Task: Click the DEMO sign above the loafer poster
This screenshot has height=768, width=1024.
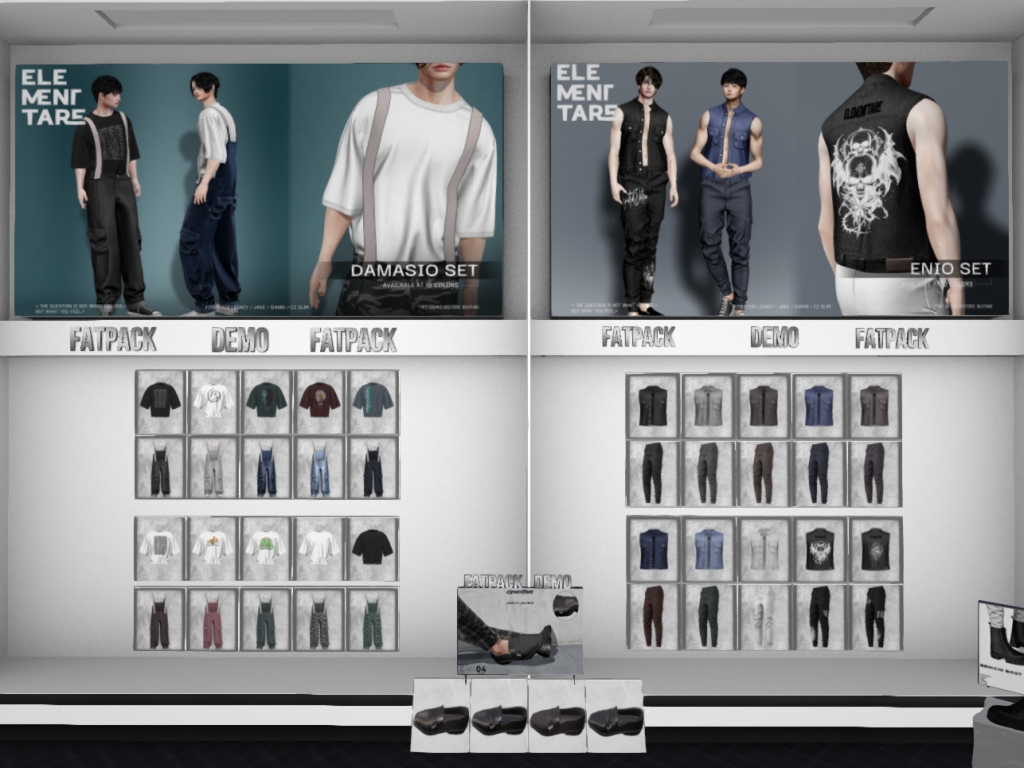Action: (x=552, y=581)
